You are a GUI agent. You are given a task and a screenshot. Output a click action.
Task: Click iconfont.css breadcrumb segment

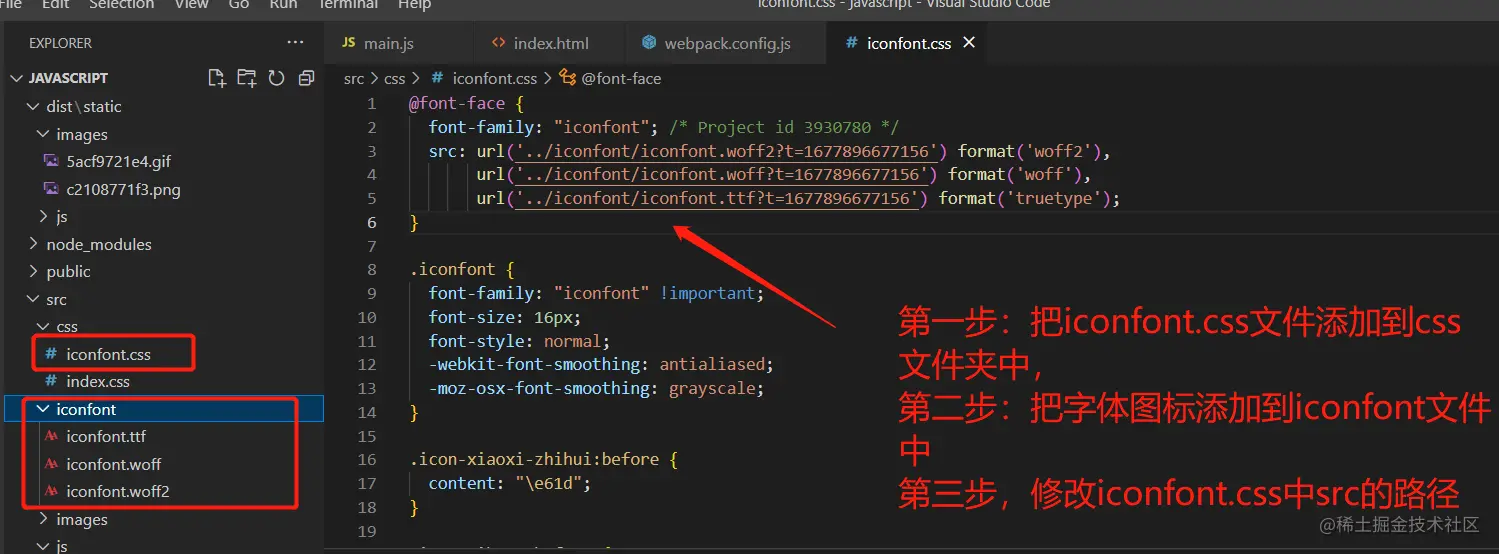pos(495,78)
